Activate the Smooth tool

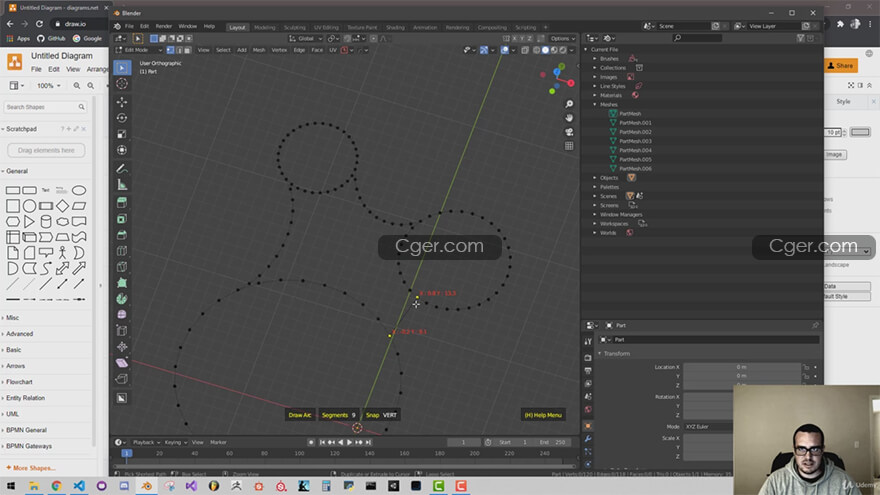(122, 315)
